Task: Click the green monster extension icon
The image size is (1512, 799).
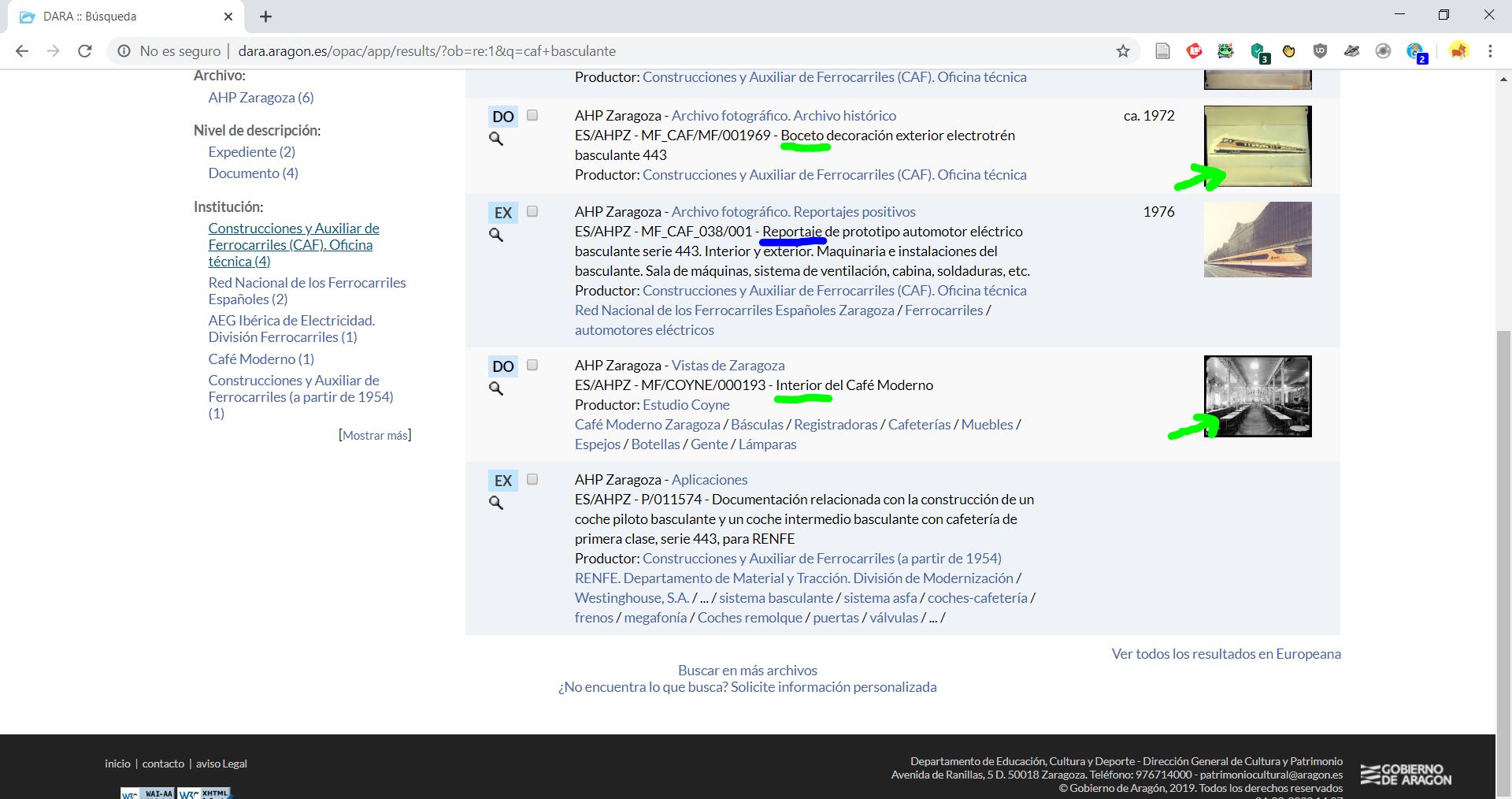Action: tap(1225, 51)
